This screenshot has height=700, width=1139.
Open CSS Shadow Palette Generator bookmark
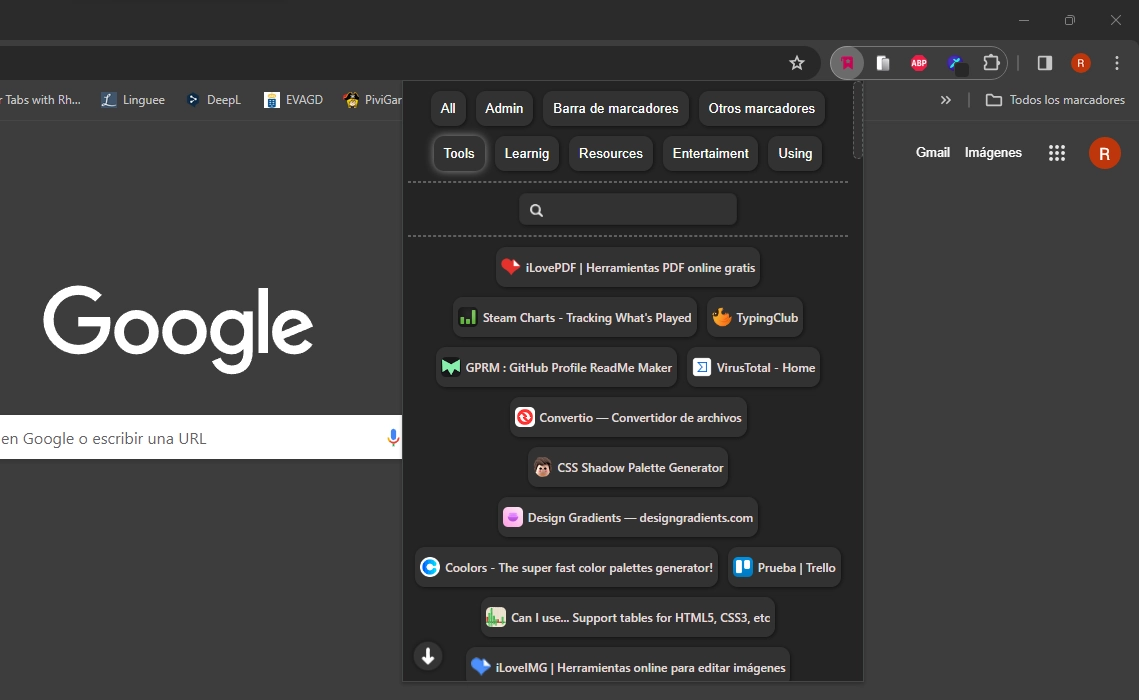tap(628, 468)
